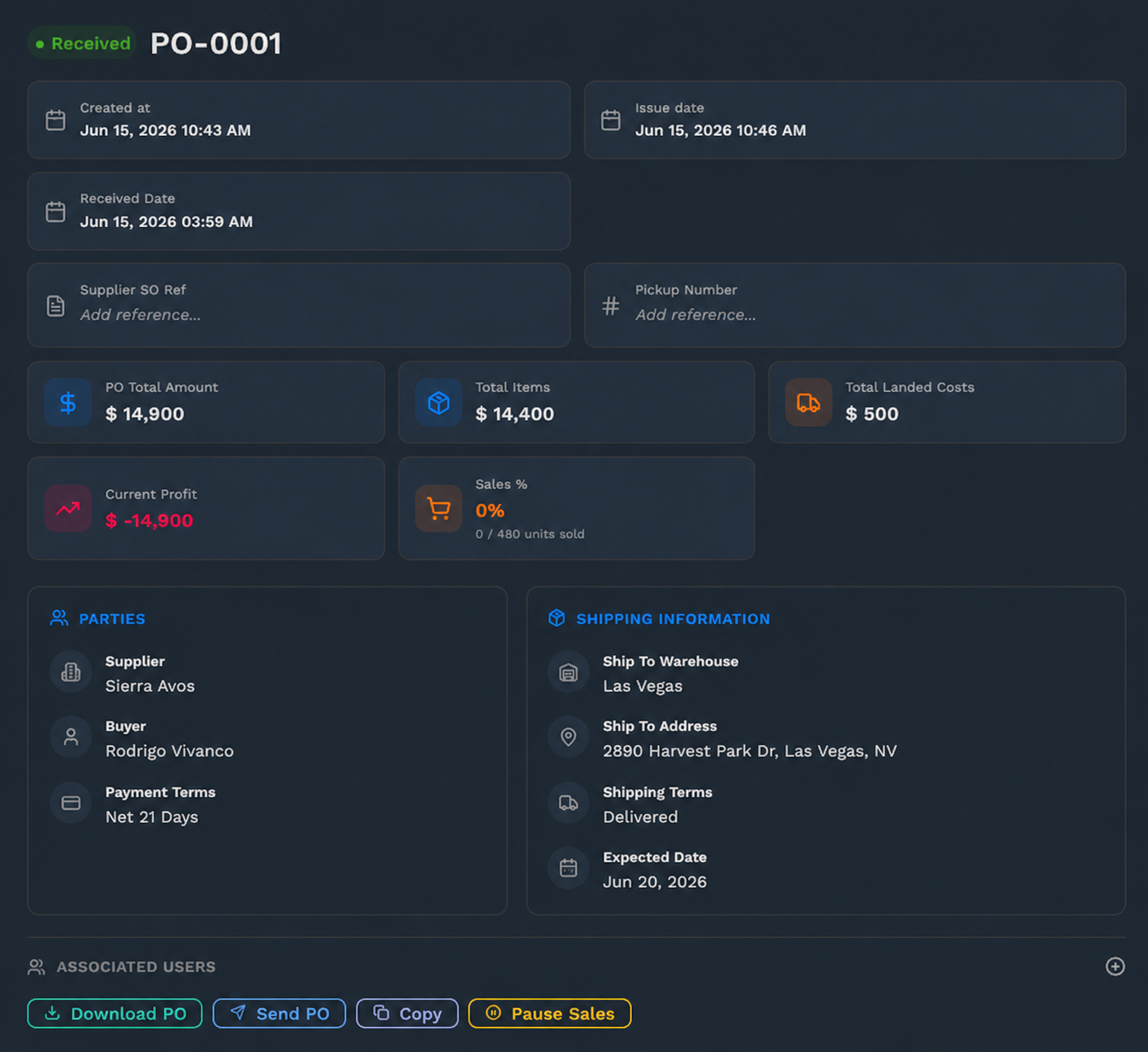Pause sales for this PO

point(550,1013)
